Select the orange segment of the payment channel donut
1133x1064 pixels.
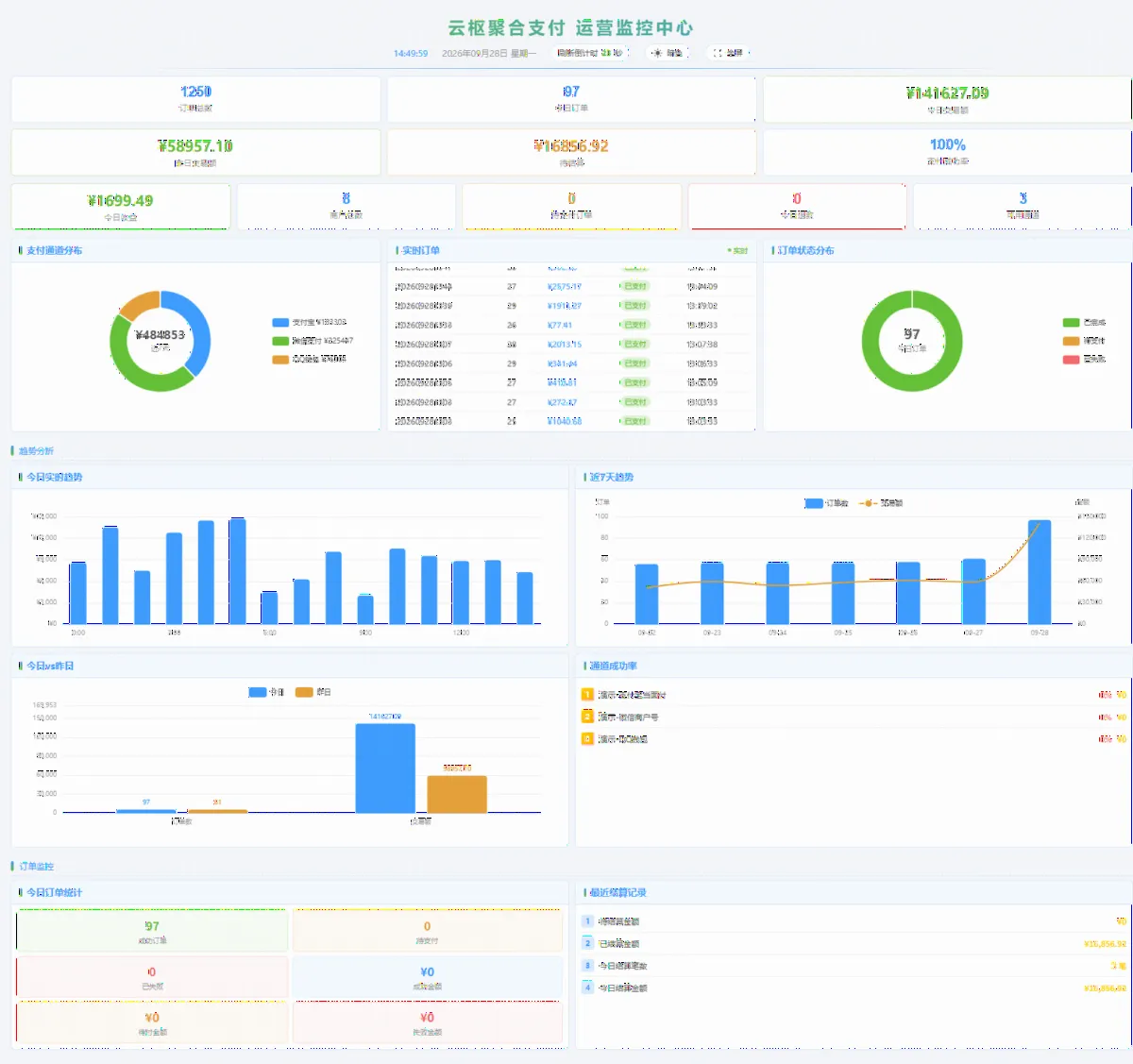coord(140,304)
